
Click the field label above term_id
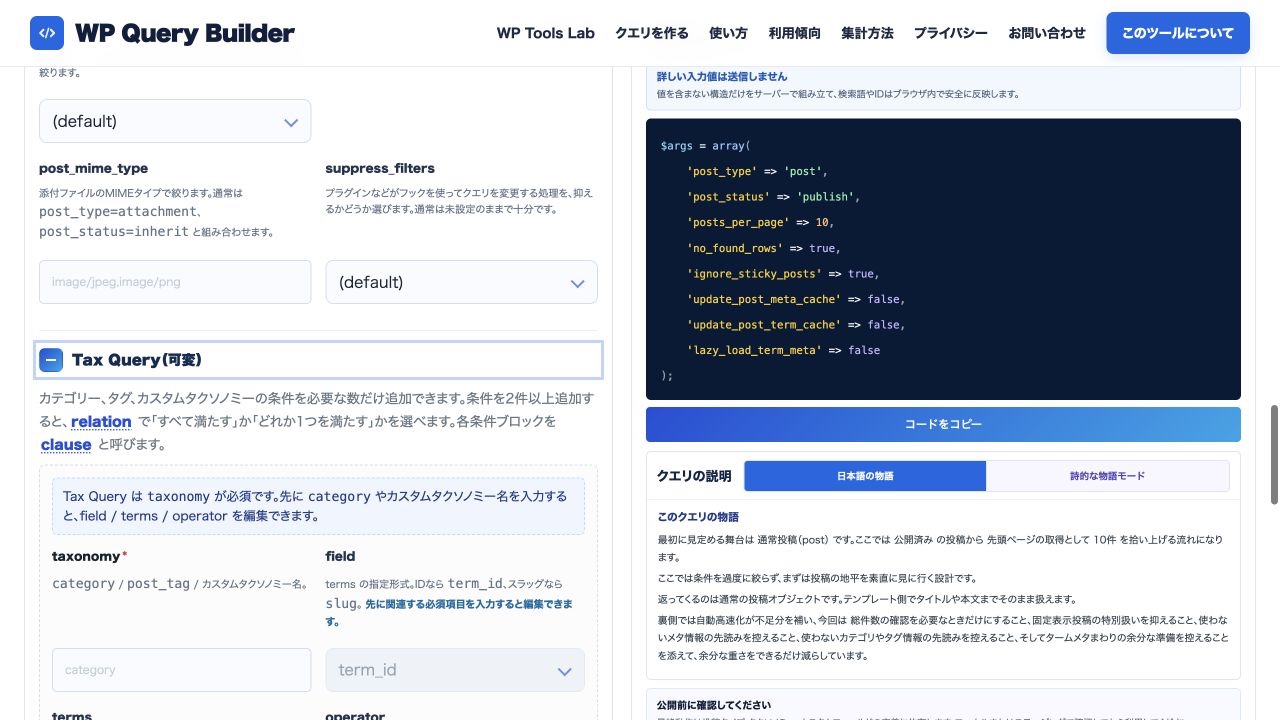pos(340,556)
